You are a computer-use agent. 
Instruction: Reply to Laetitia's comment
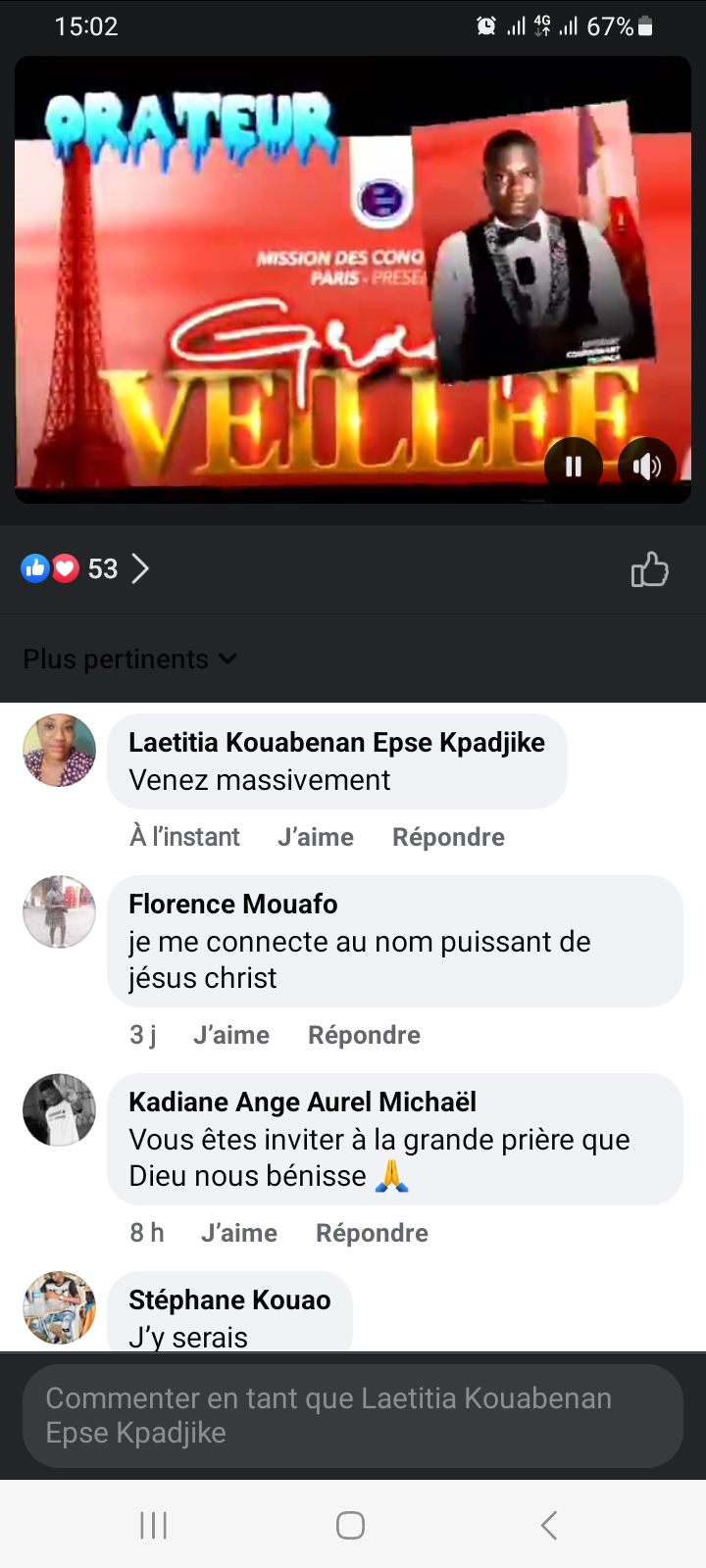pyautogui.click(x=448, y=837)
